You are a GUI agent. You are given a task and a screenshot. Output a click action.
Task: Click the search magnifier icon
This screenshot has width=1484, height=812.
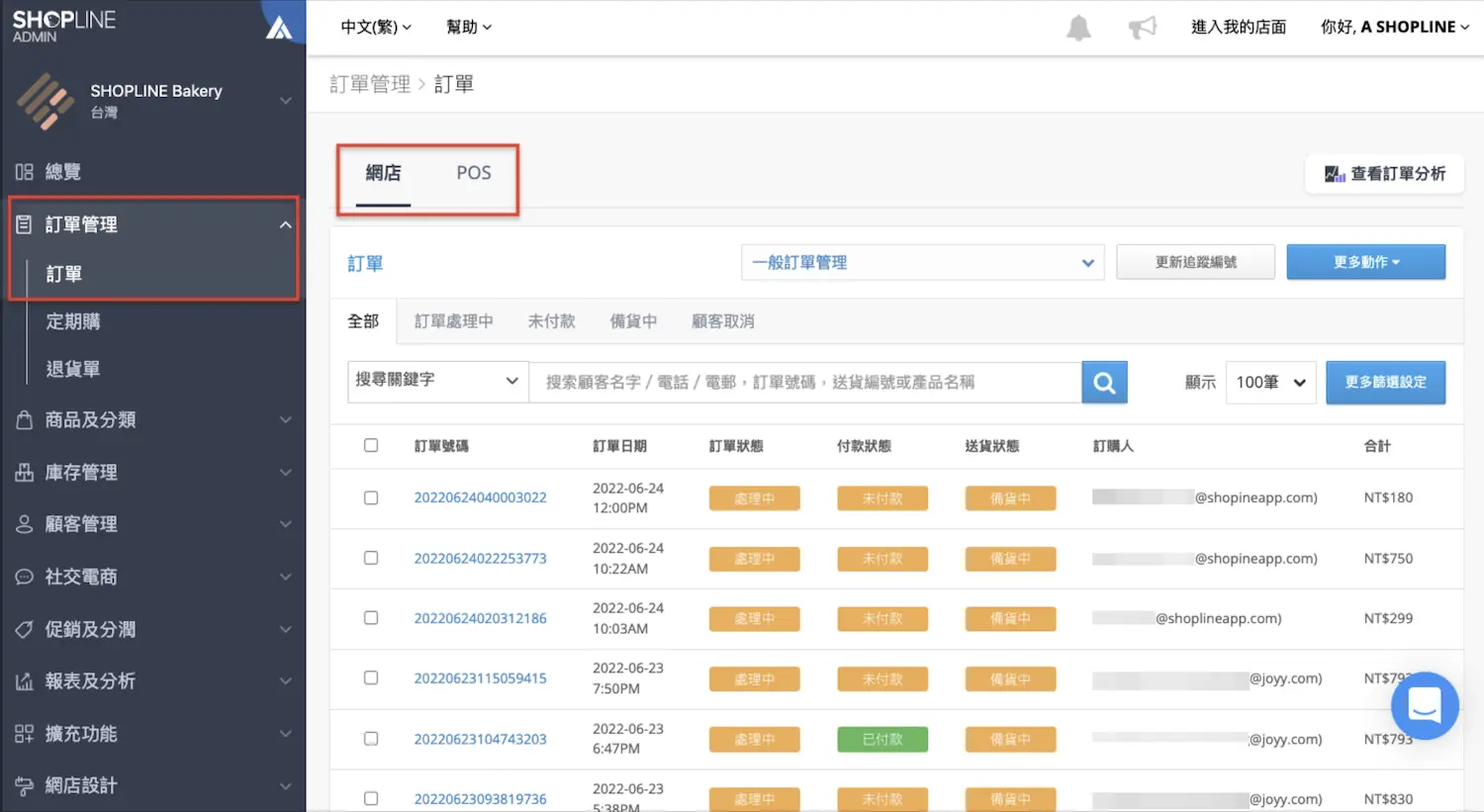(1104, 382)
